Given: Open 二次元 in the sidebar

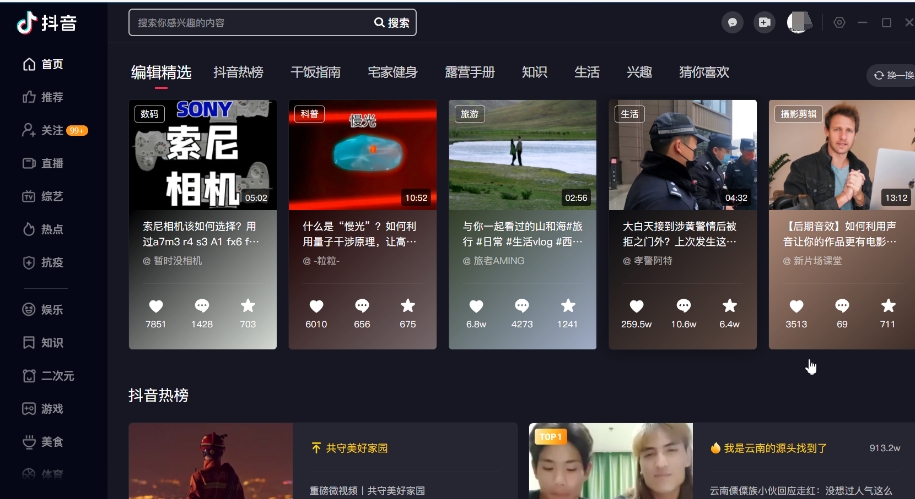Looking at the screenshot, I should (x=48, y=376).
